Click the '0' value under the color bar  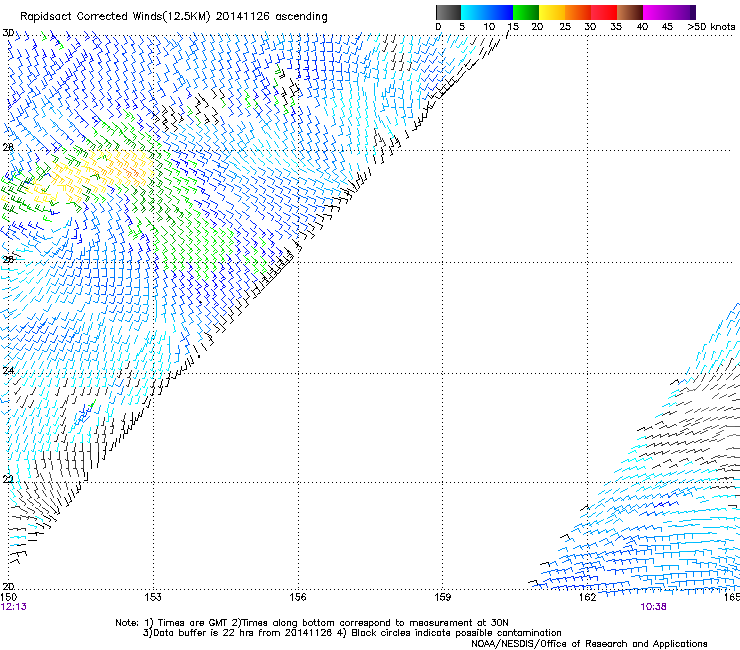tap(438, 27)
